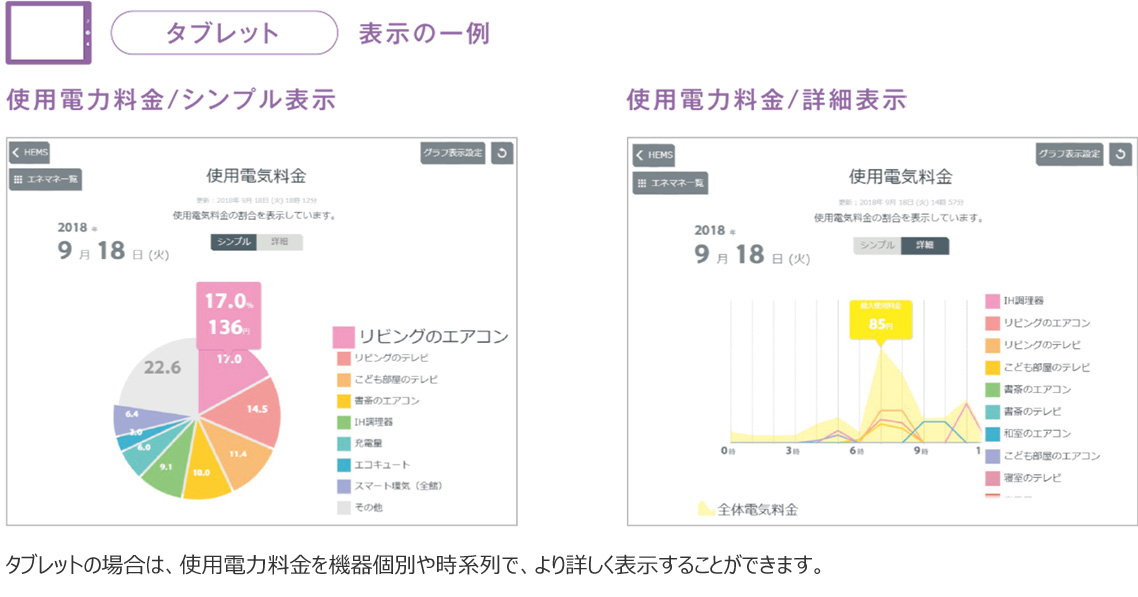The height and width of the screenshot is (597, 1138).
Task: Switch to 詳細 toggle in pie chart screen
Action: (279, 242)
